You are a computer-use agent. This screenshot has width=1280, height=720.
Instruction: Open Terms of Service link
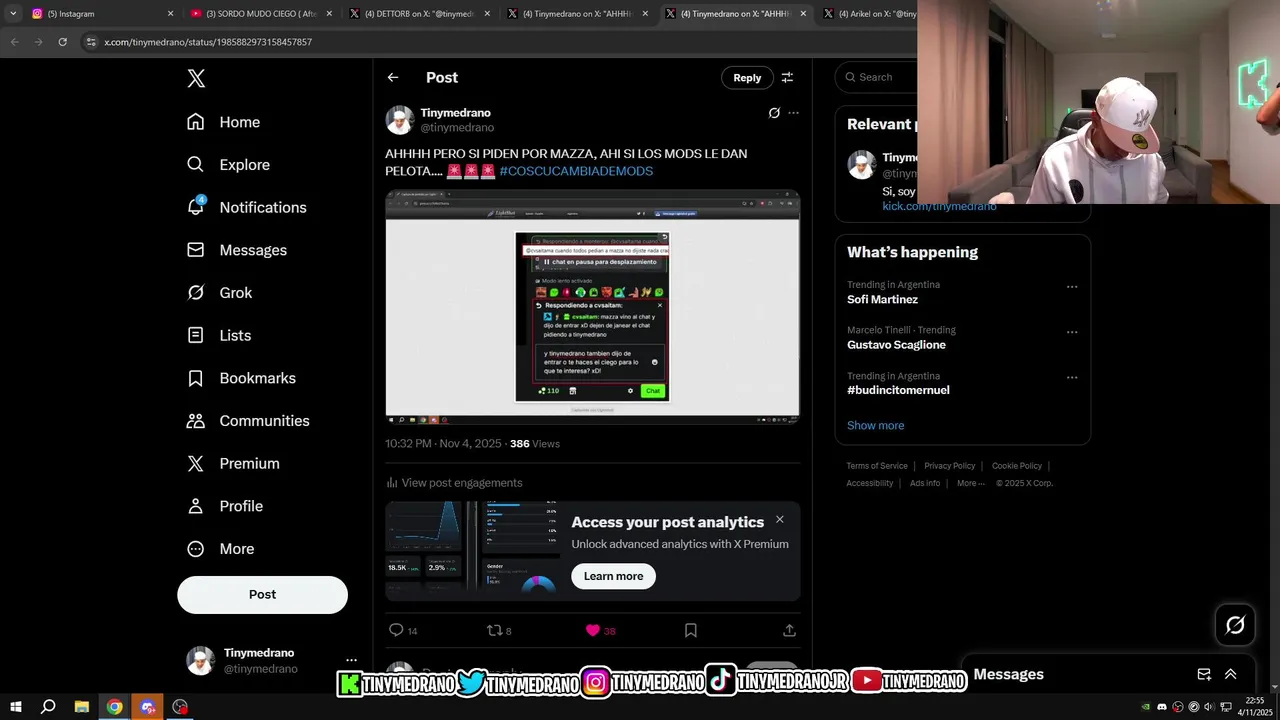877,466
